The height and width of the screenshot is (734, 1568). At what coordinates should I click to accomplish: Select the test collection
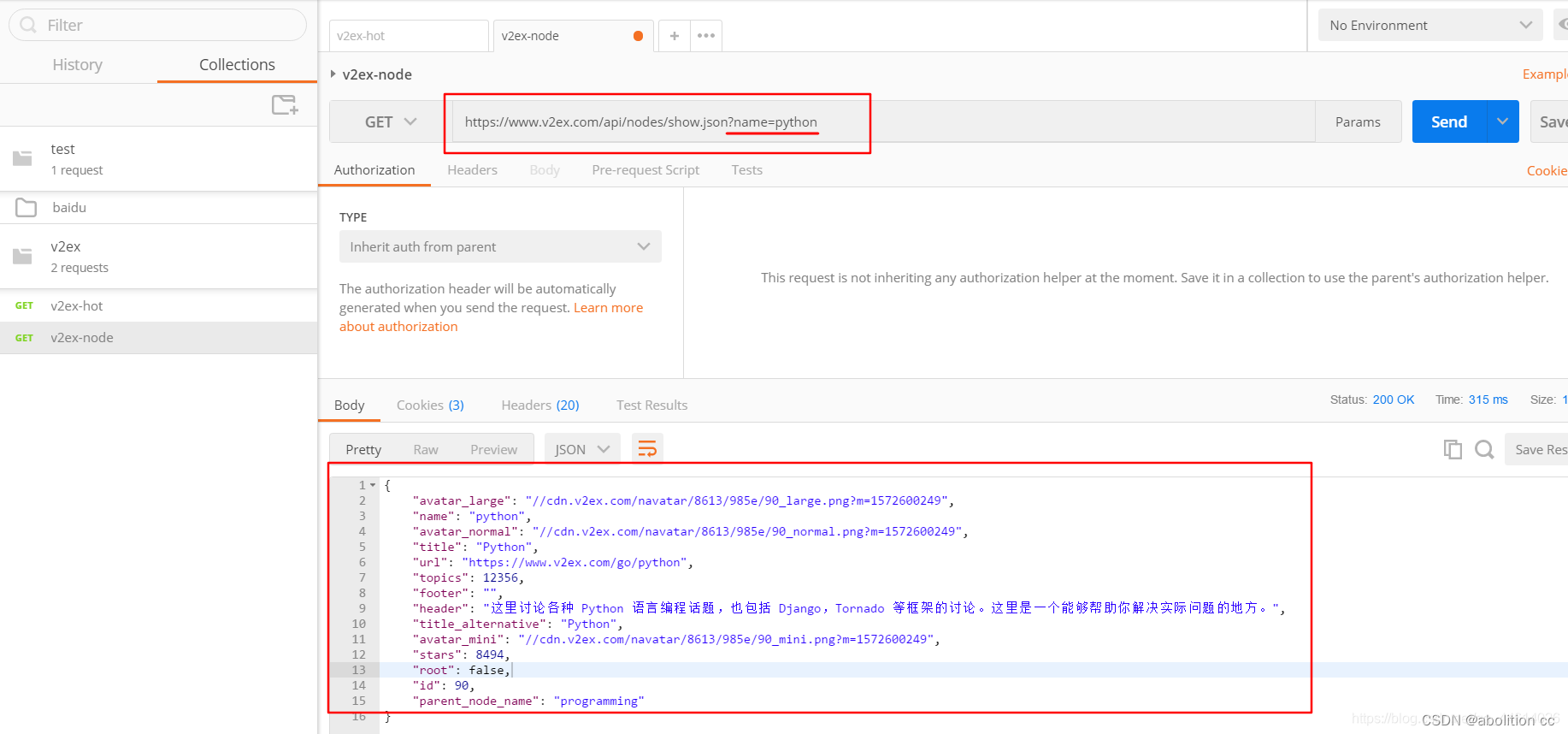158,159
